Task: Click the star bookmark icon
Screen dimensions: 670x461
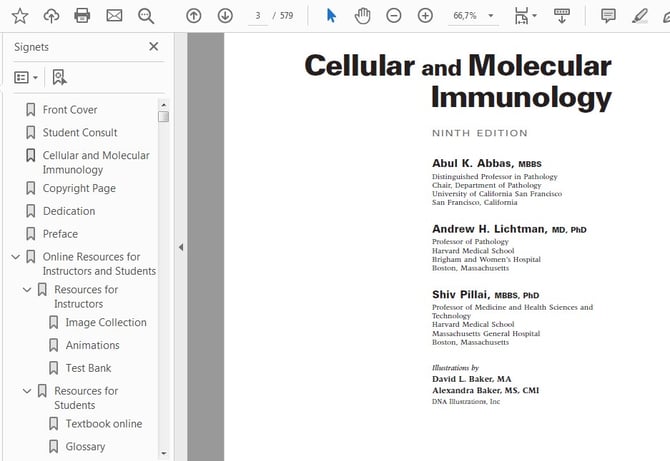Action: [20, 16]
